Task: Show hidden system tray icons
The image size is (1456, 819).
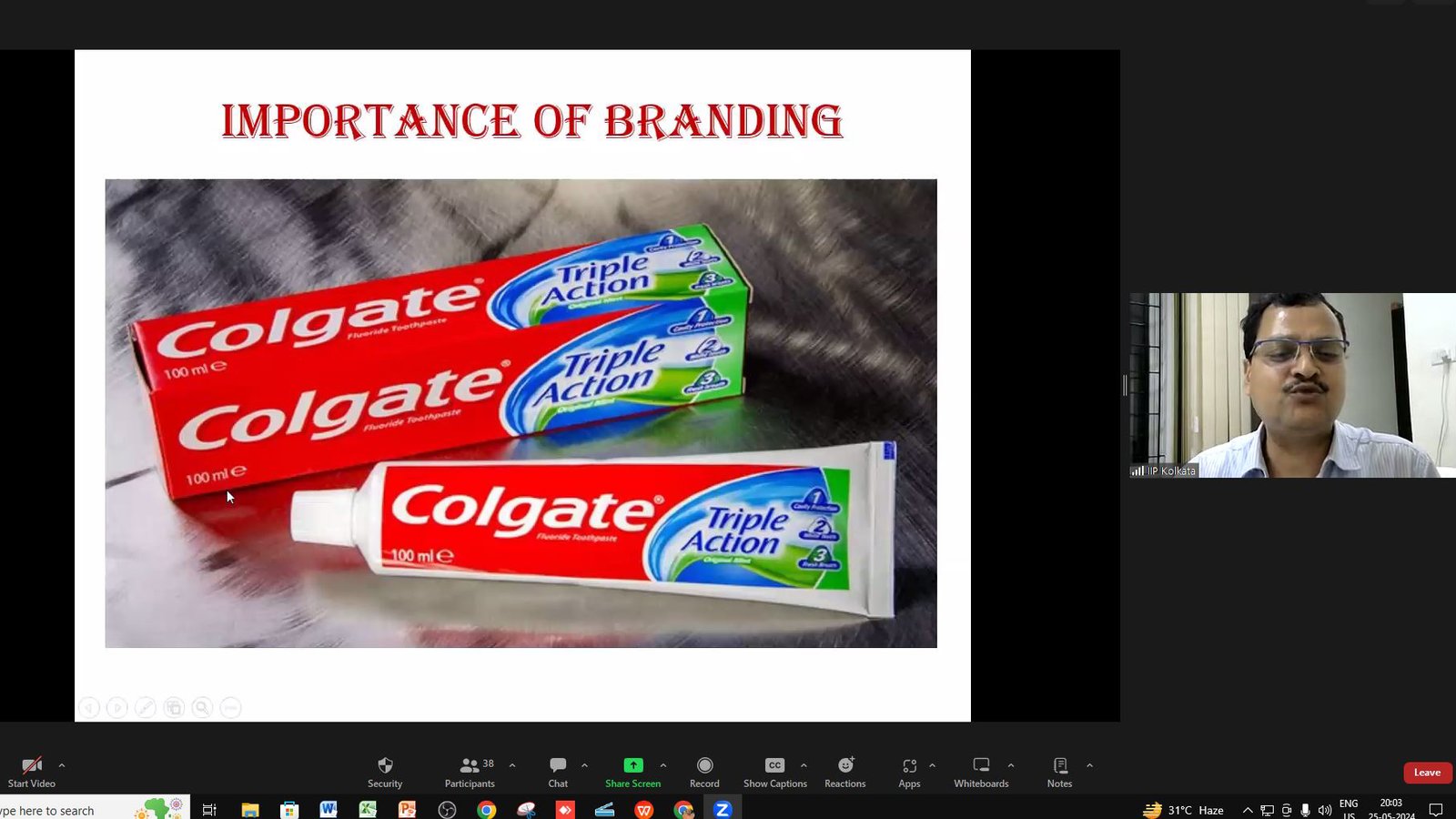Action: 1248,810
